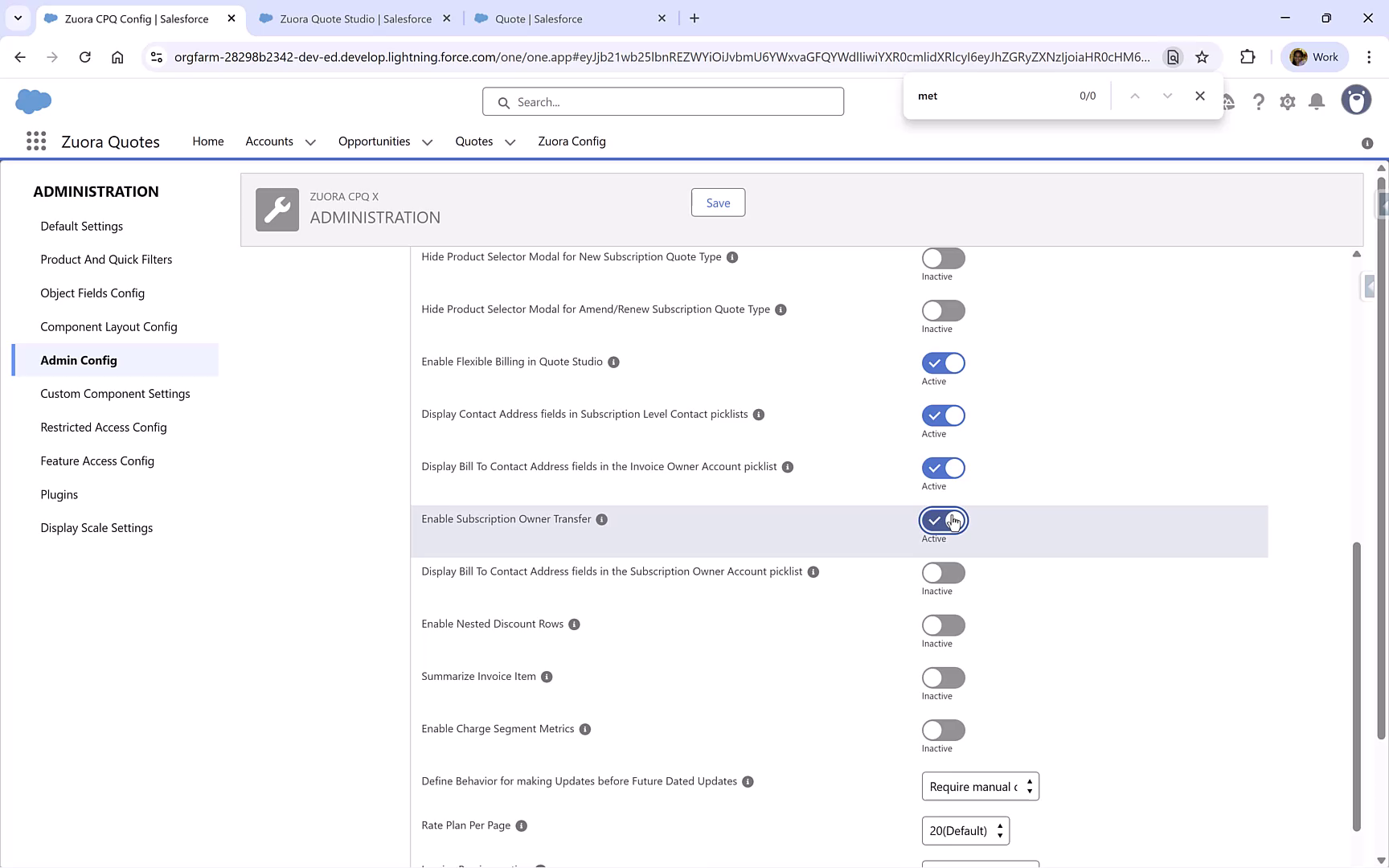Enable the Summarize Invoice Item toggle
Image resolution: width=1389 pixels, height=868 pixels.
(x=942, y=678)
